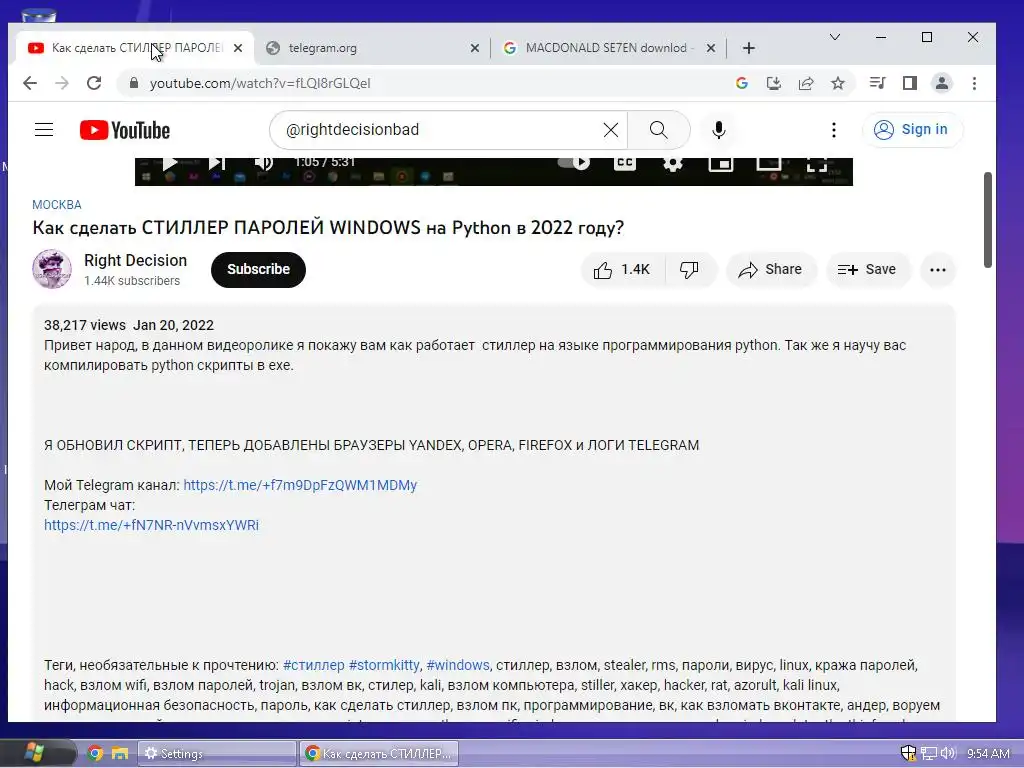
Task: Go back to the previous page
Action: point(30,83)
